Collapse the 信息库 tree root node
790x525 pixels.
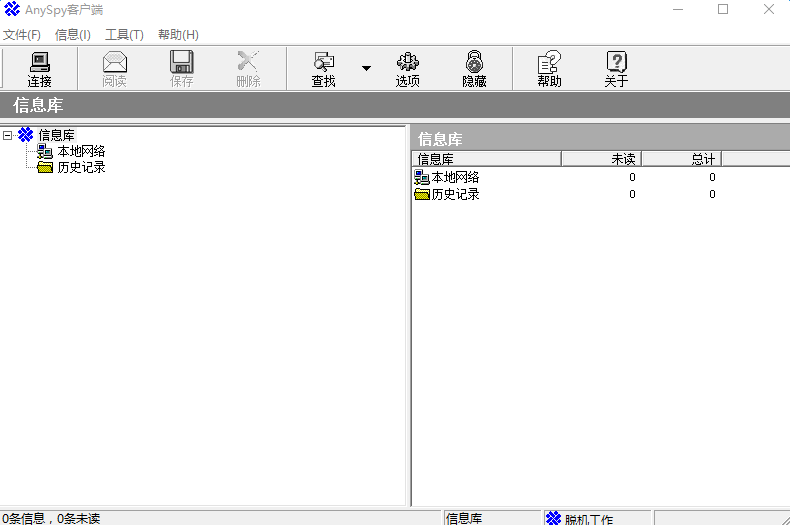tap(8, 135)
